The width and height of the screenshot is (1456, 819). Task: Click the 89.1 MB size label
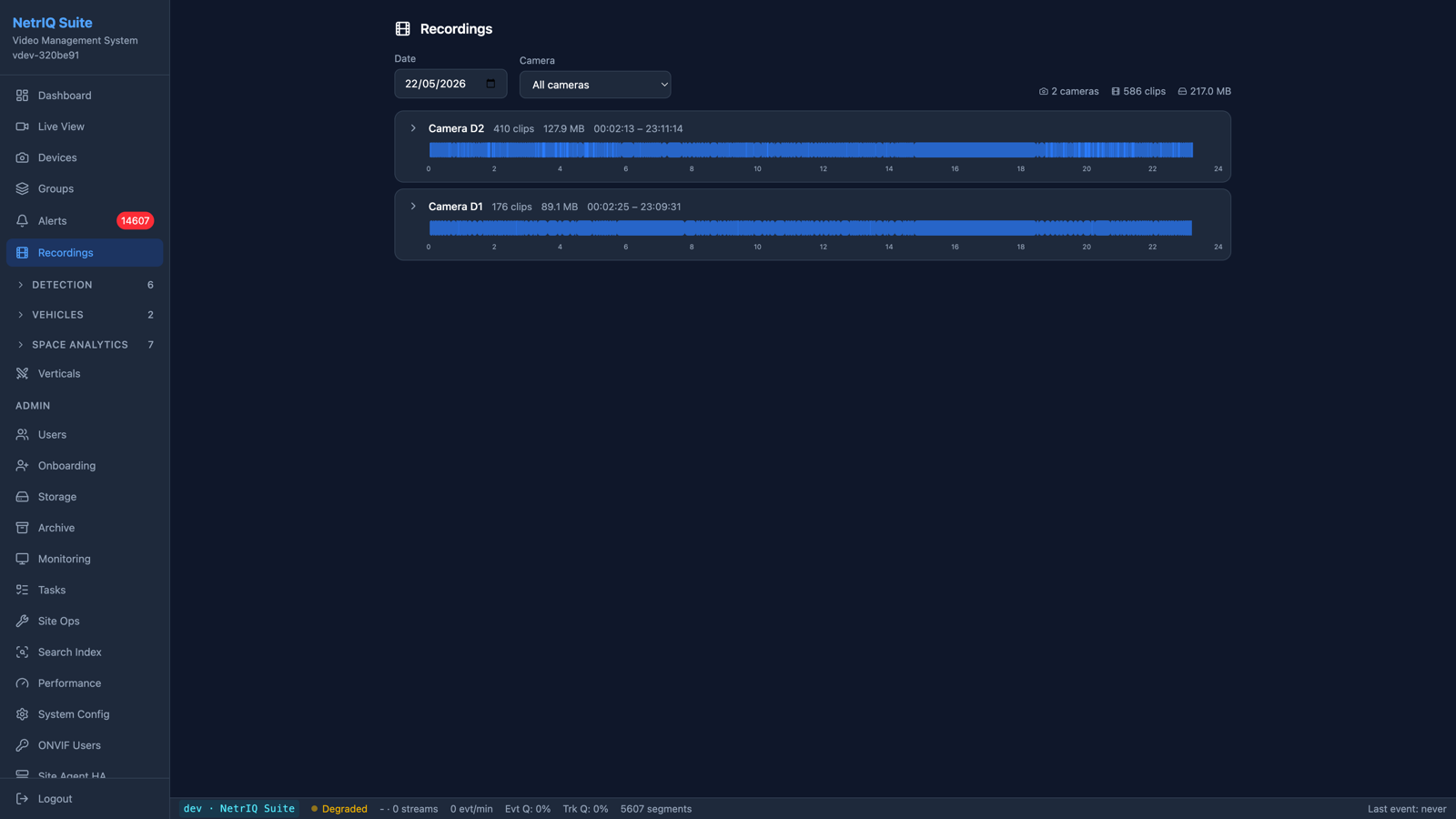point(560,207)
